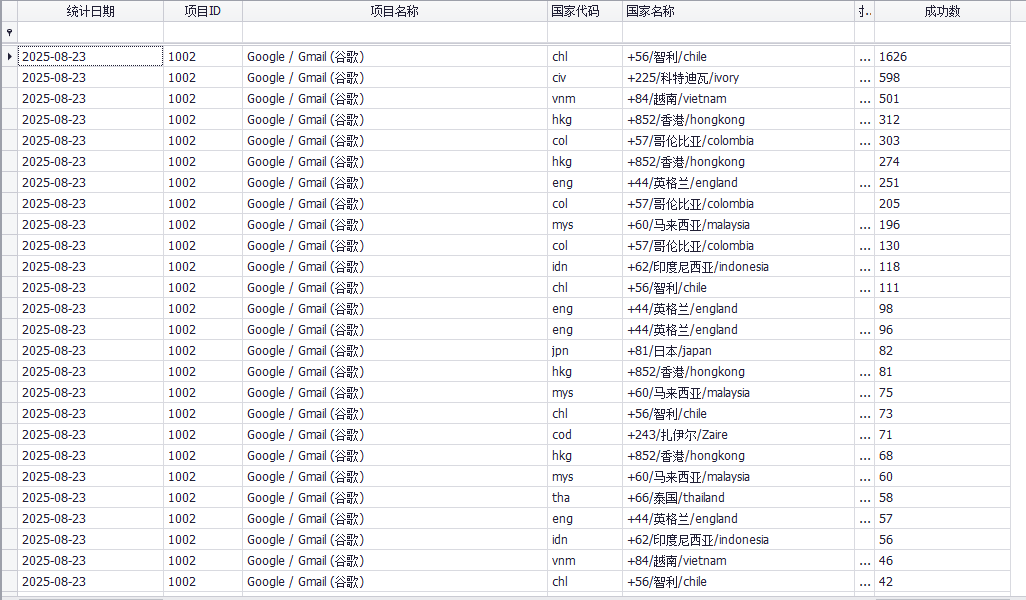Click the 196 value cell

point(942,224)
